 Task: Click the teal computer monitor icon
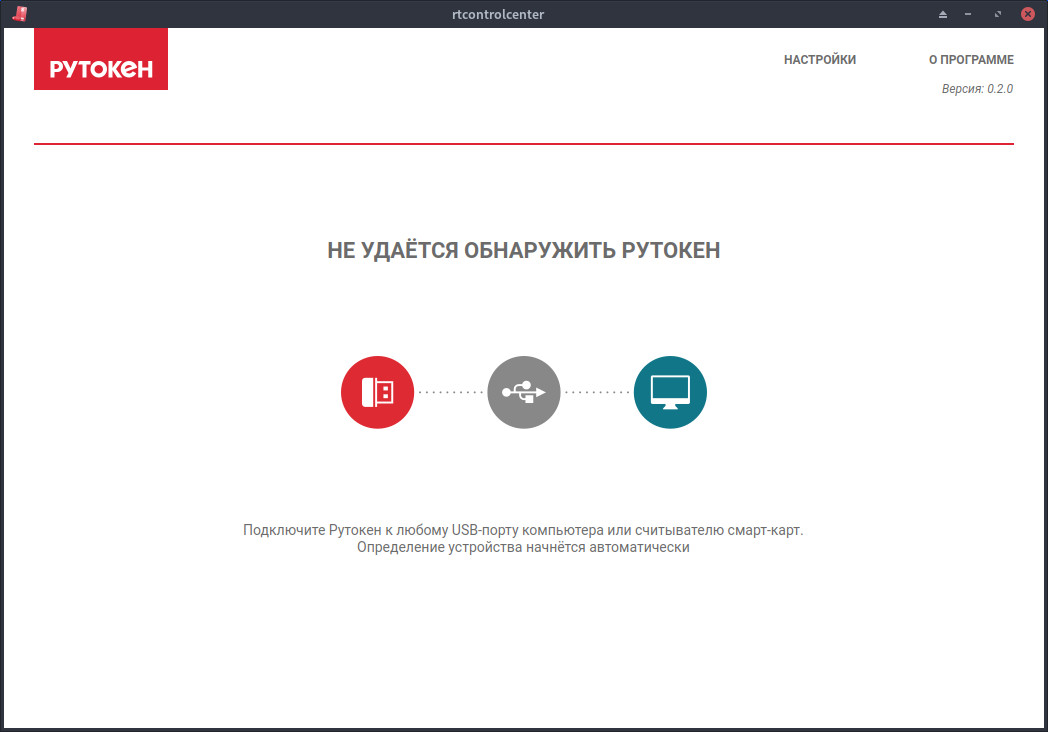tap(670, 392)
